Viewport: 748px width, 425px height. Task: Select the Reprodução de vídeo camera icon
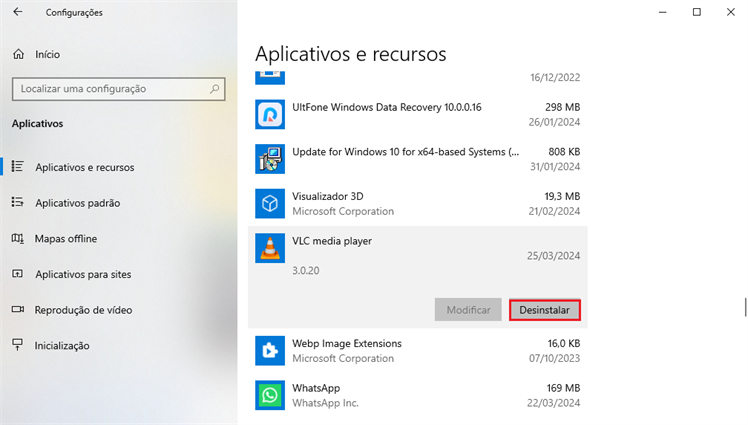click(18, 310)
